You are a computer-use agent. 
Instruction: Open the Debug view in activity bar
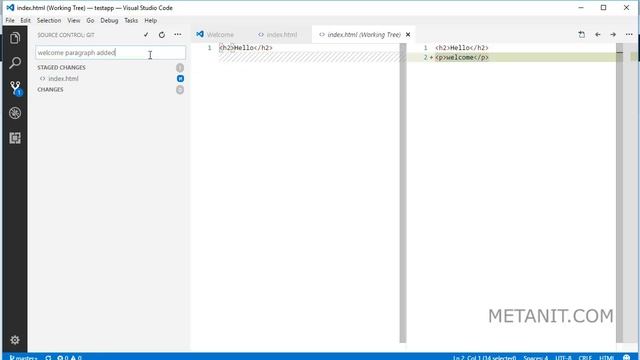tap(15, 113)
